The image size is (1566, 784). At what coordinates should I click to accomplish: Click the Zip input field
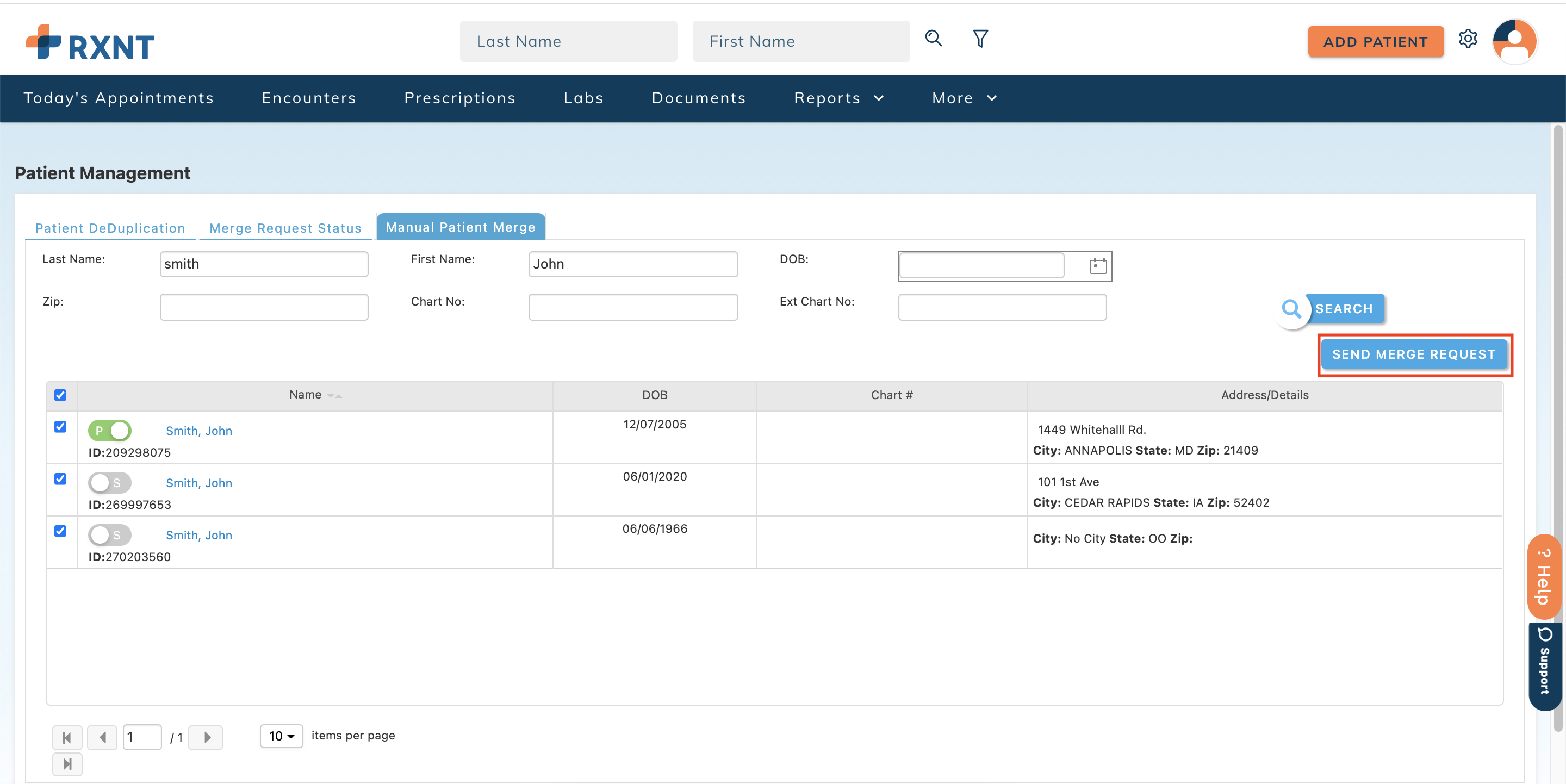[x=264, y=307]
